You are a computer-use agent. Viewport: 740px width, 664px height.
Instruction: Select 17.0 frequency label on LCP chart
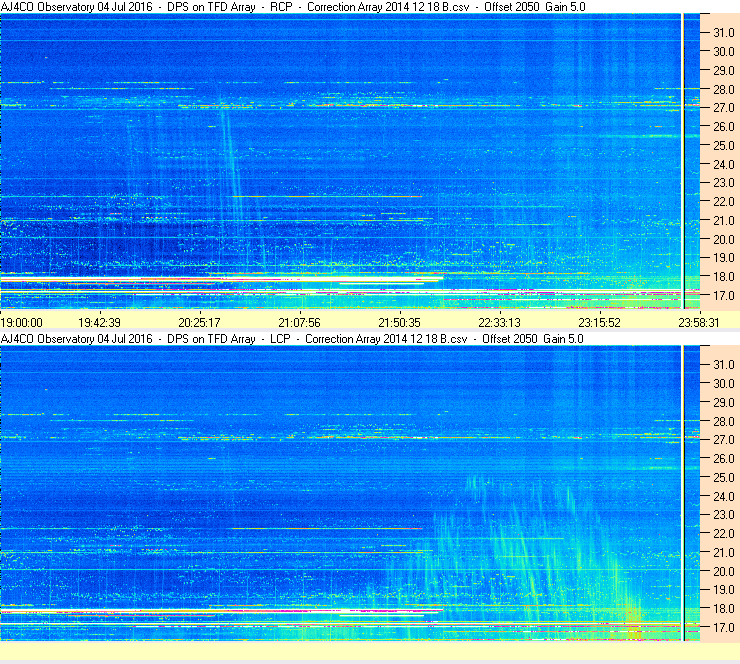click(x=724, y=628)
